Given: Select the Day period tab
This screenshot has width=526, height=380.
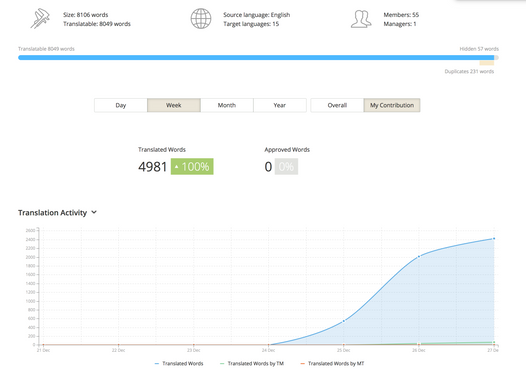Looking at the screenshot, I should 121,105.
